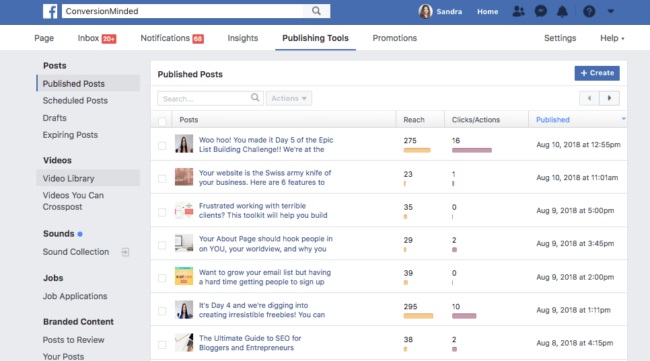Click the Create button
650x361 pixels.
click(x=597, y=73)
